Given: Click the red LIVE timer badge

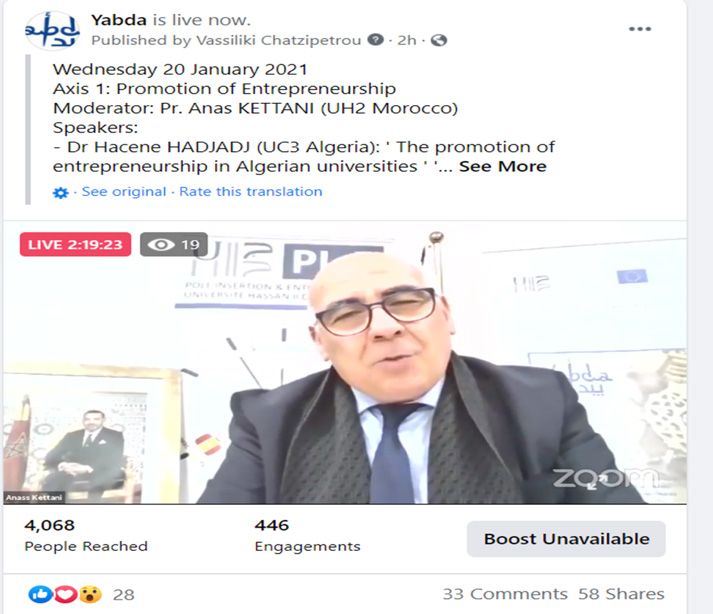Looking at the screenshot, I should coord(75,245).
